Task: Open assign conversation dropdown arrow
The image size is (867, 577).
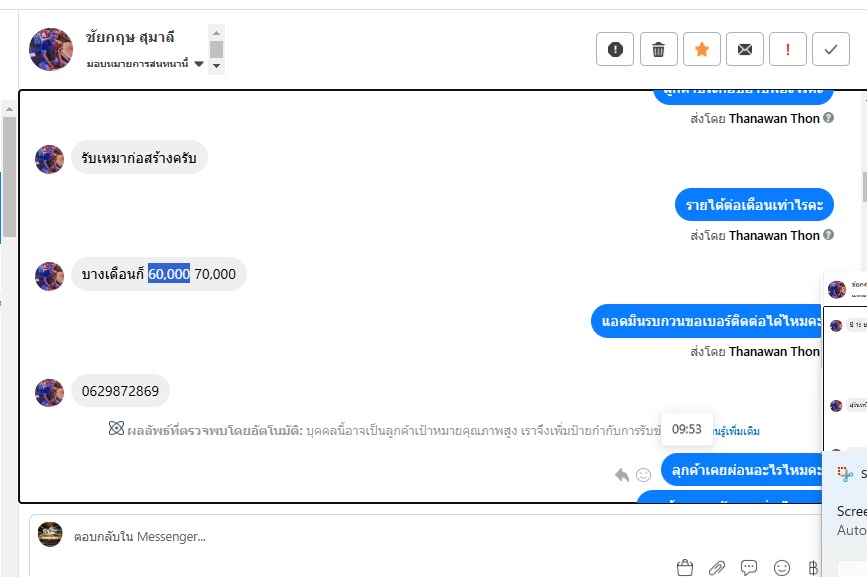Action: (199, 64)
